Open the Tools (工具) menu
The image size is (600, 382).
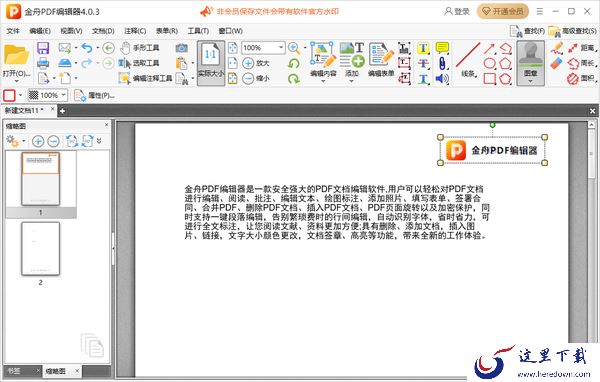198,31
